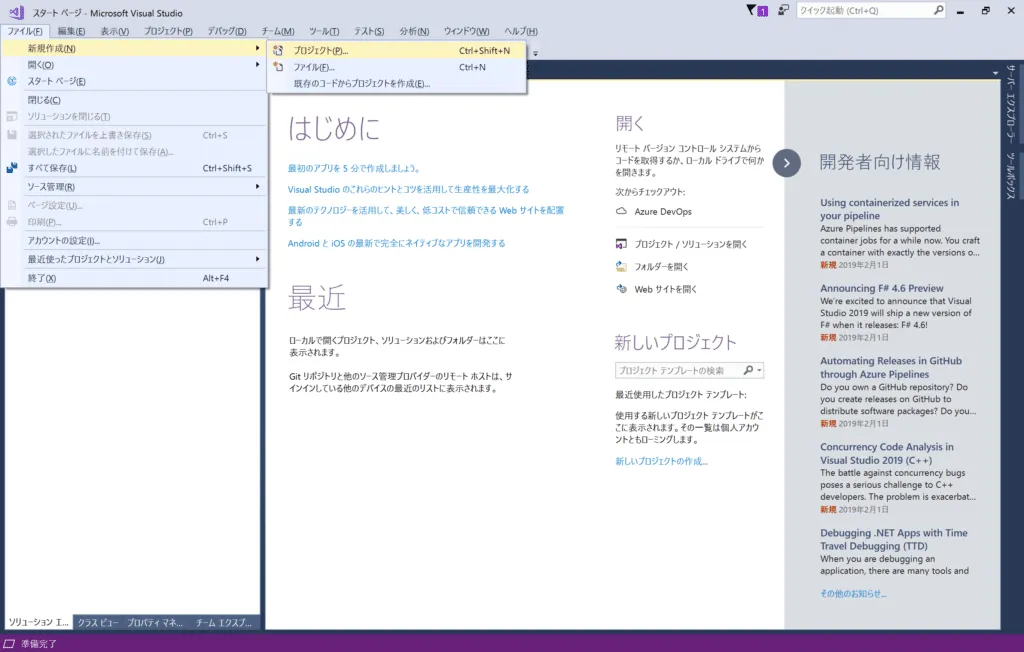Open the 分析(N) menu
Screen dimensions: 1024x652
tap(414, 31)
